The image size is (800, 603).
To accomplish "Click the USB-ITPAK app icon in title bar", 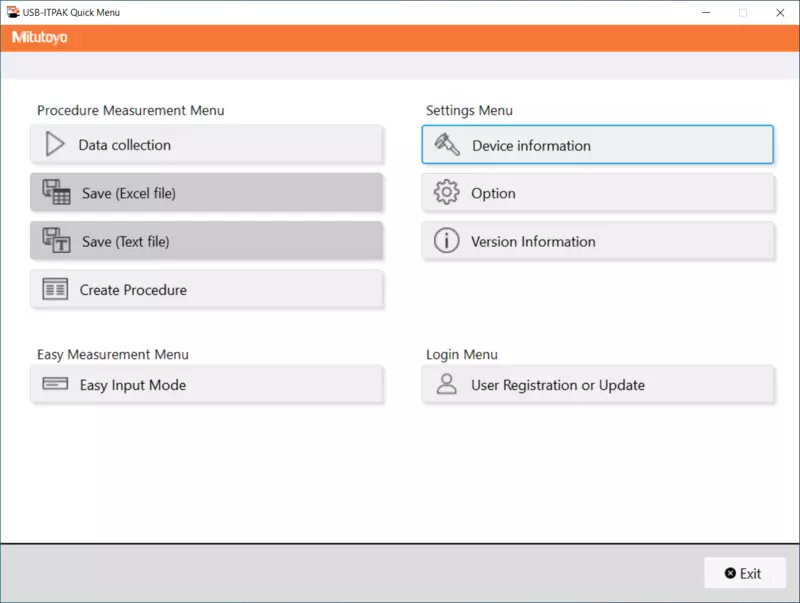I will tap(13, 12).
